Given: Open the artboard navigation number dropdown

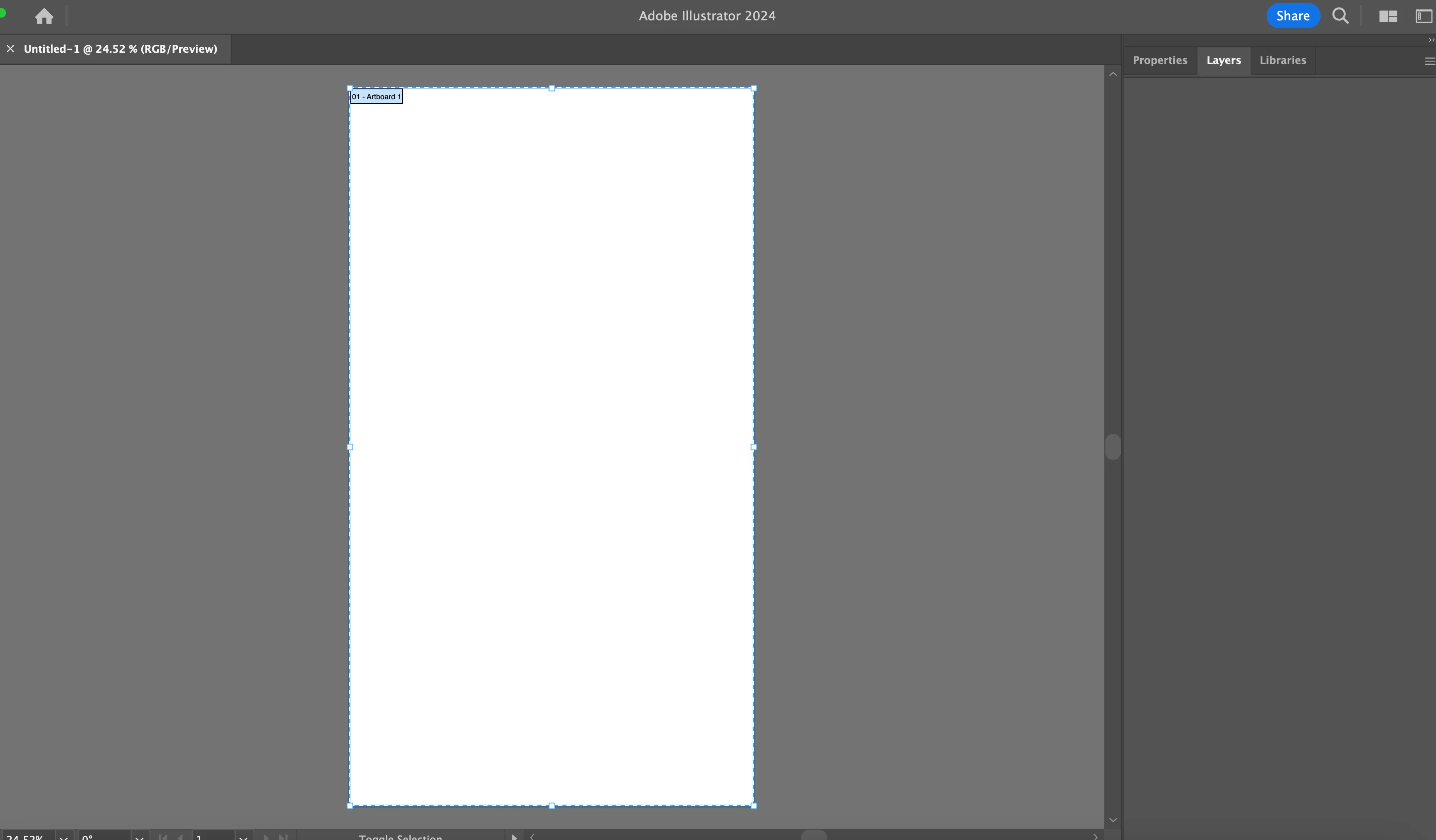Looking at the screenshot, I should [x=243, y=837].
